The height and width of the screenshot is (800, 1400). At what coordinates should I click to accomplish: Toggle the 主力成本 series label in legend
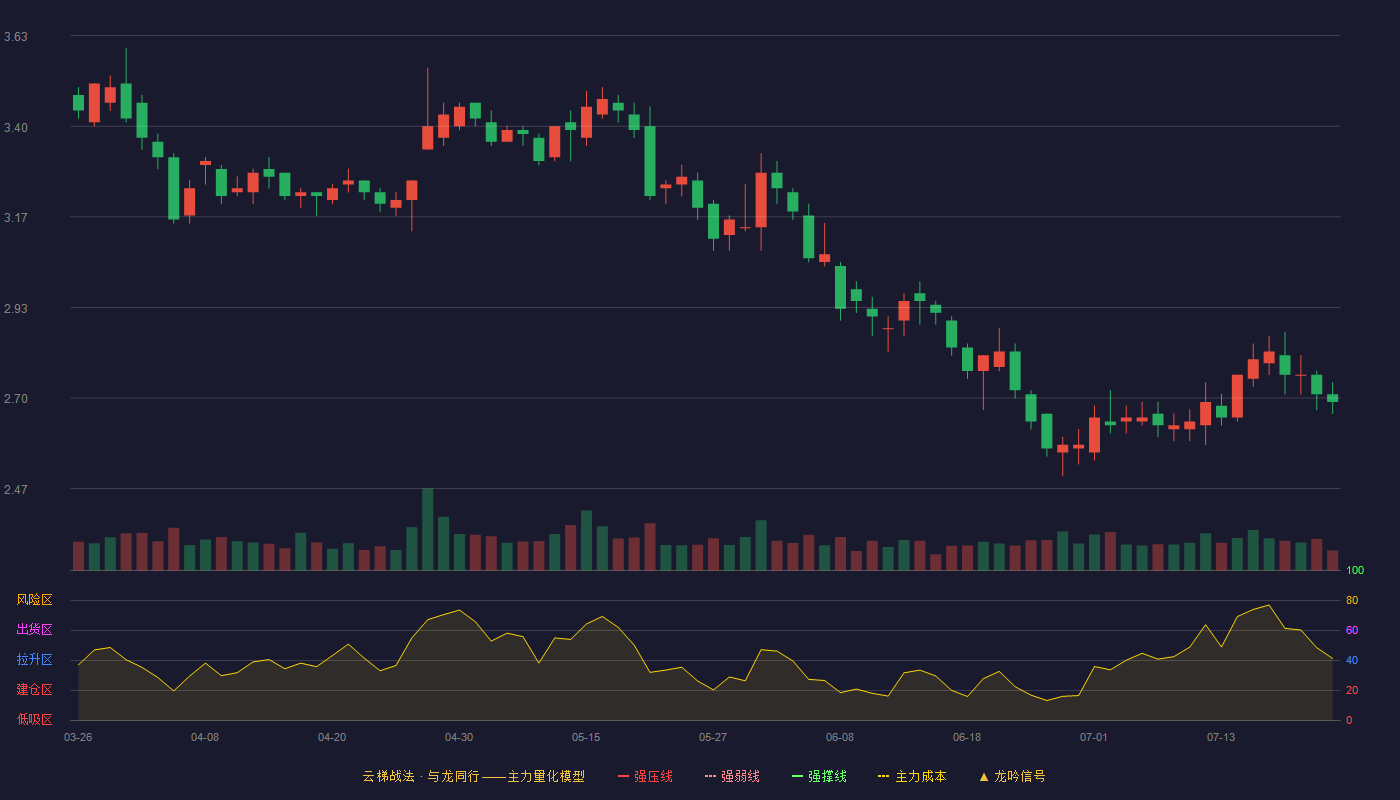[x=920, y=776]
